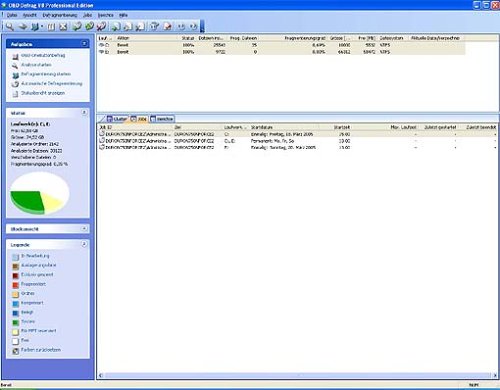Select the Permanent Mo, Fr, So job

298,141
